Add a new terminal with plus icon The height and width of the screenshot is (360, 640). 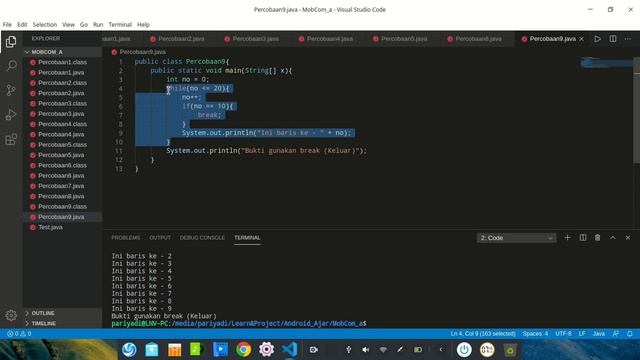567,238
